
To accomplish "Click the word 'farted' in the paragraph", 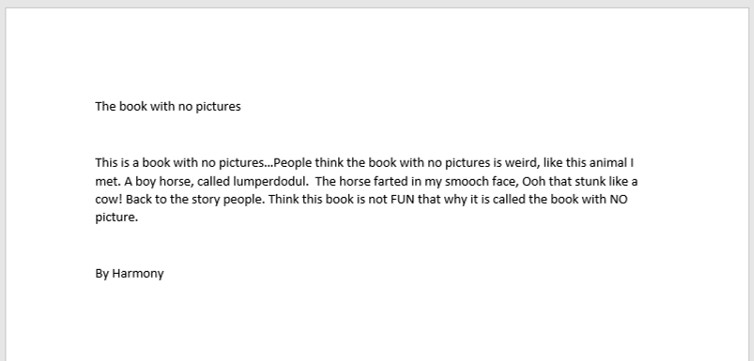I will (402, 182).
